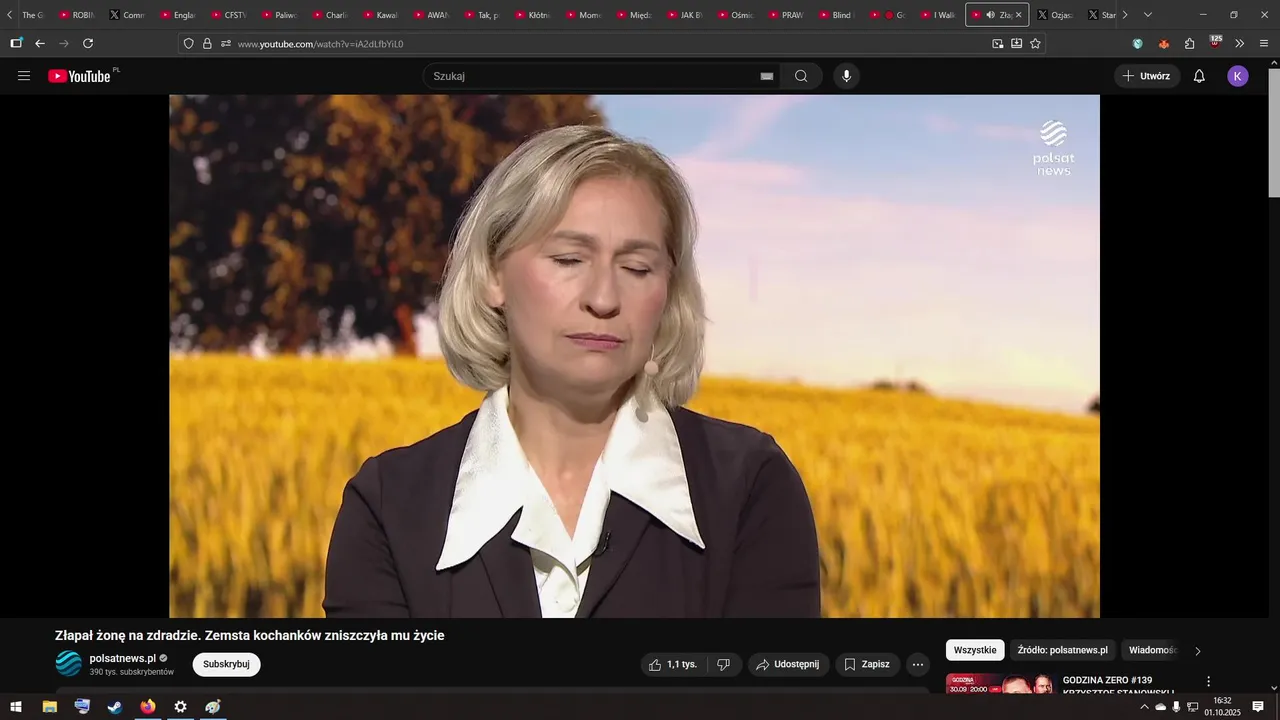Go back one page in browser
Image resolution: width=1280 pixels, height=720 pixels.
click(x=40, y=43)
